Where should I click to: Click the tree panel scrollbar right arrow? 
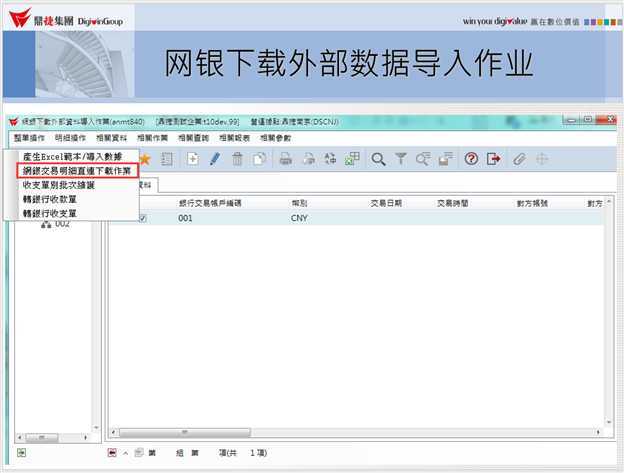tap(86, 438)
